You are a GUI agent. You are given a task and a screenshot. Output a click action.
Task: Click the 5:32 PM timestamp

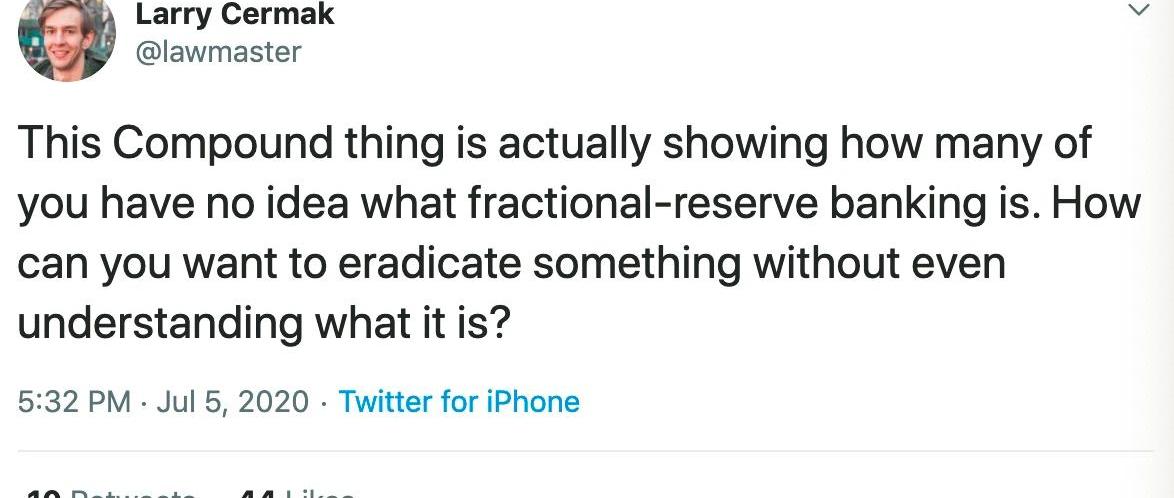75,402
